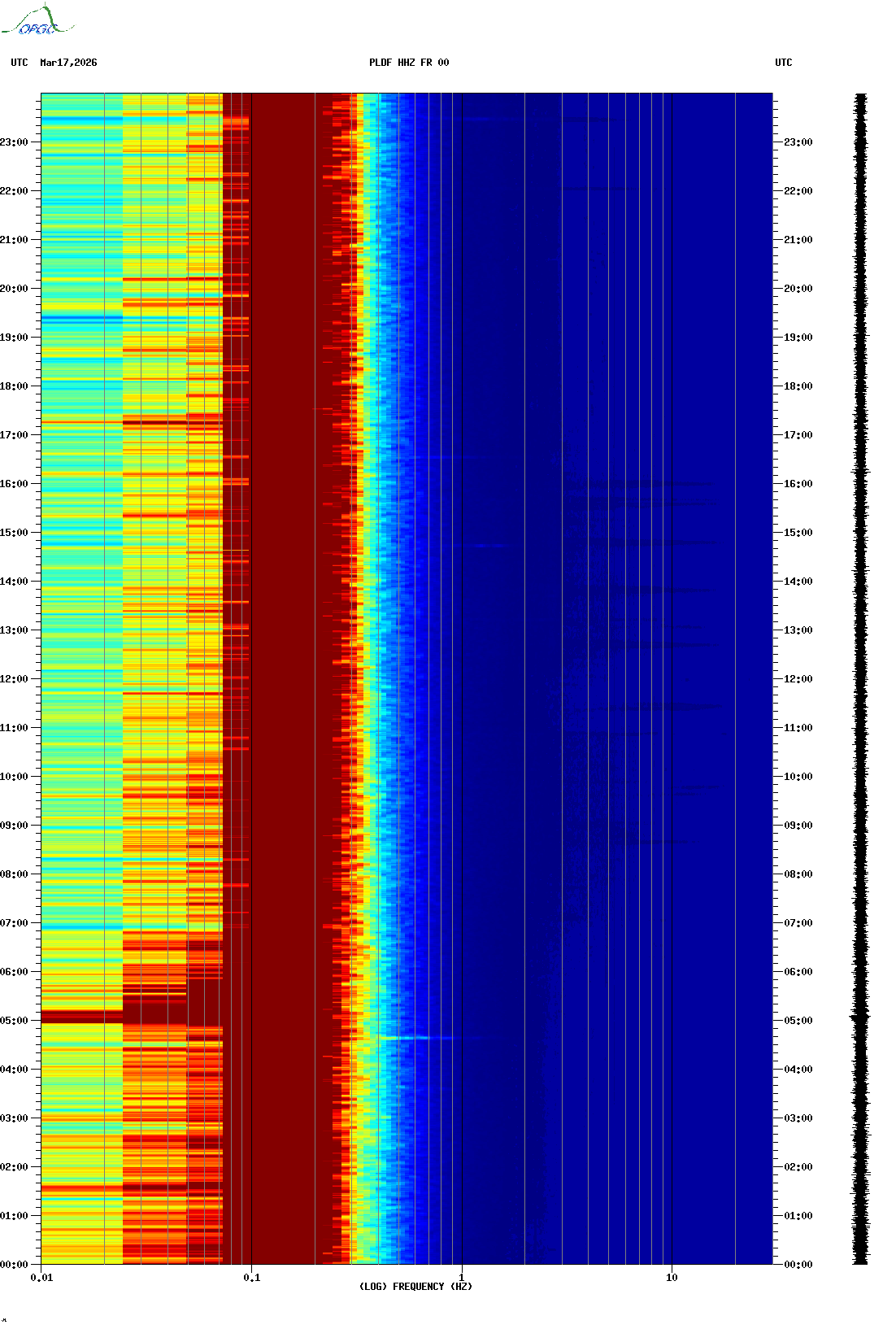Viewport: 896px width, 1329px height.
Task: Click the 01:00 label on the right time axis
Action: [798, 1216]
